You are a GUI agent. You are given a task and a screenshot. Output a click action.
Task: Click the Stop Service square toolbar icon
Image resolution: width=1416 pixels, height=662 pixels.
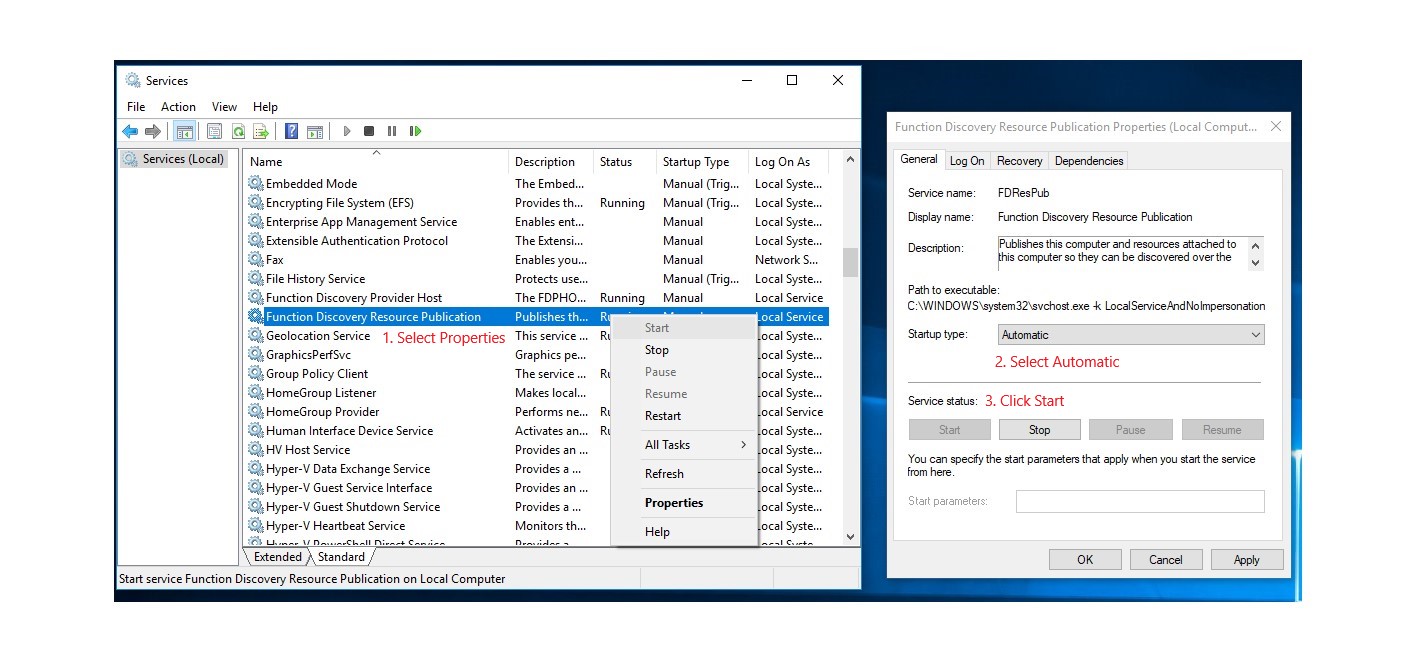pos(369,131)
